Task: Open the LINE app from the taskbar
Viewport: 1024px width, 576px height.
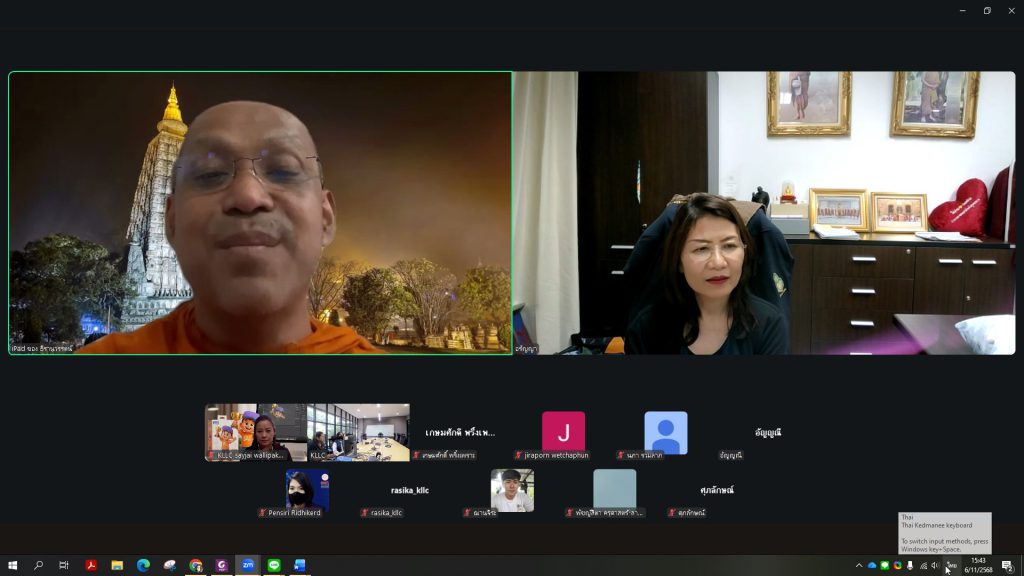Action: (x=273, y=565)
